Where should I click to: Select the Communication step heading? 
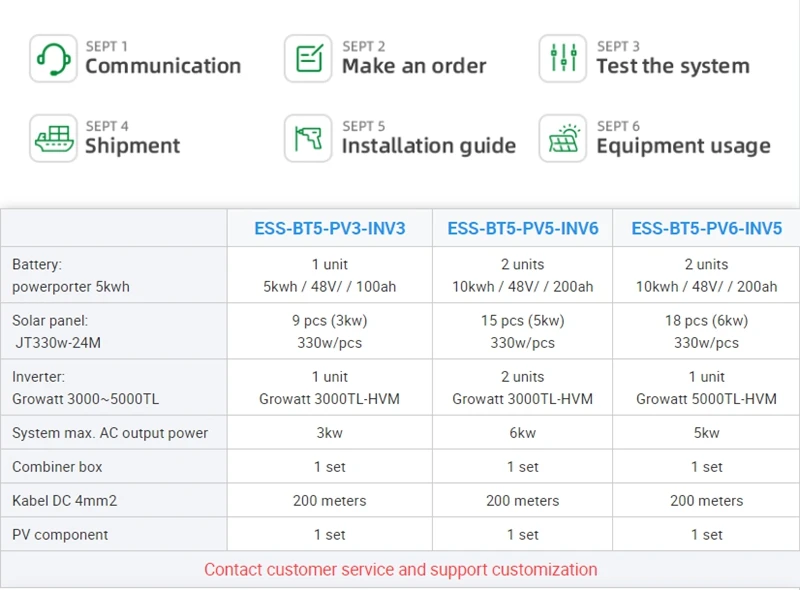click(x=163, y=66)
